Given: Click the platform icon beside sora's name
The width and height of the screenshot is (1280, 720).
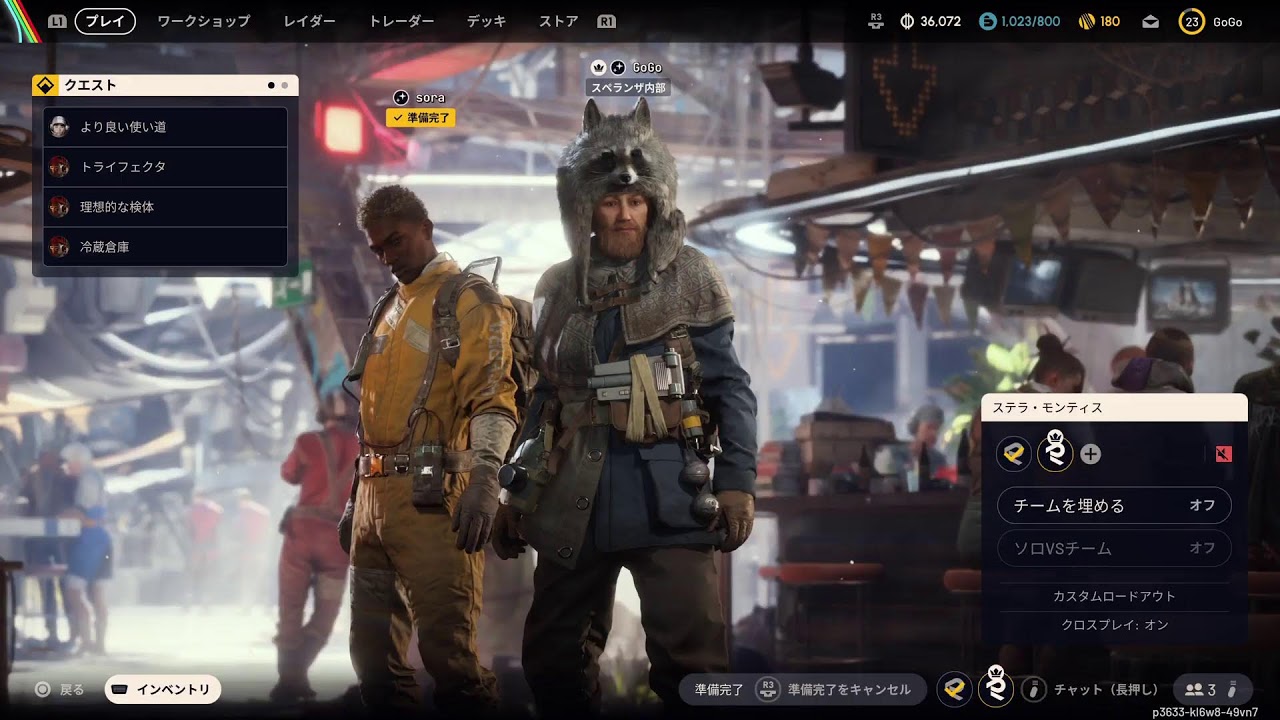Looking at the screenshot, I should tap(401, 97).
